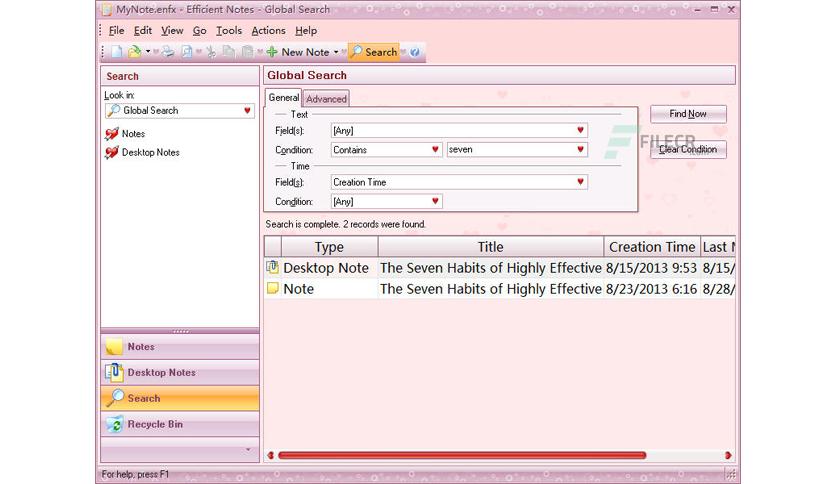
Task: Open the Go menu
Action: click(x=199, y=30)
